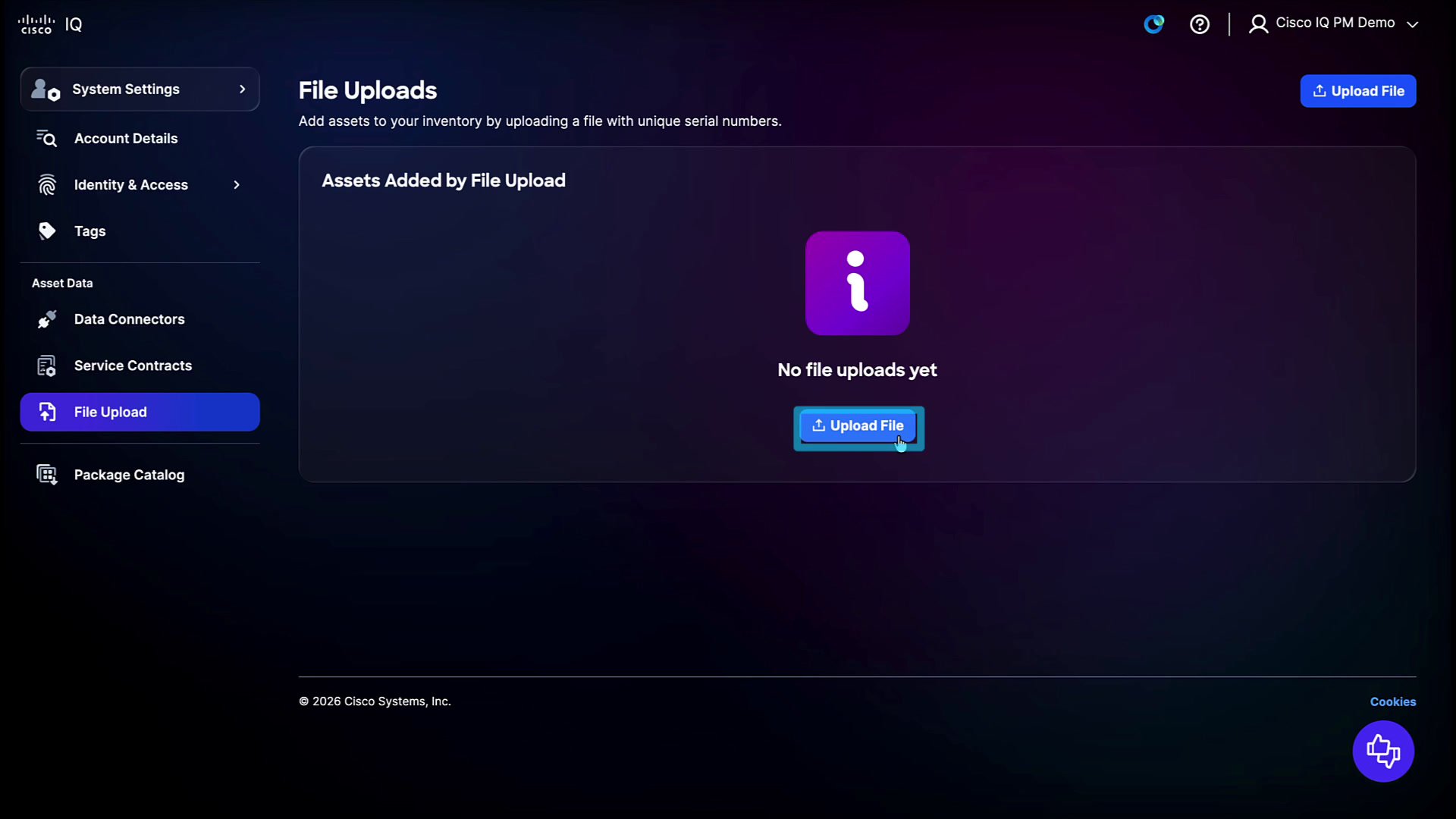The height and width of the screenshot is (819, 1456).
Task: Click the 'Asset Data' section label
Action: click(62, 283)
